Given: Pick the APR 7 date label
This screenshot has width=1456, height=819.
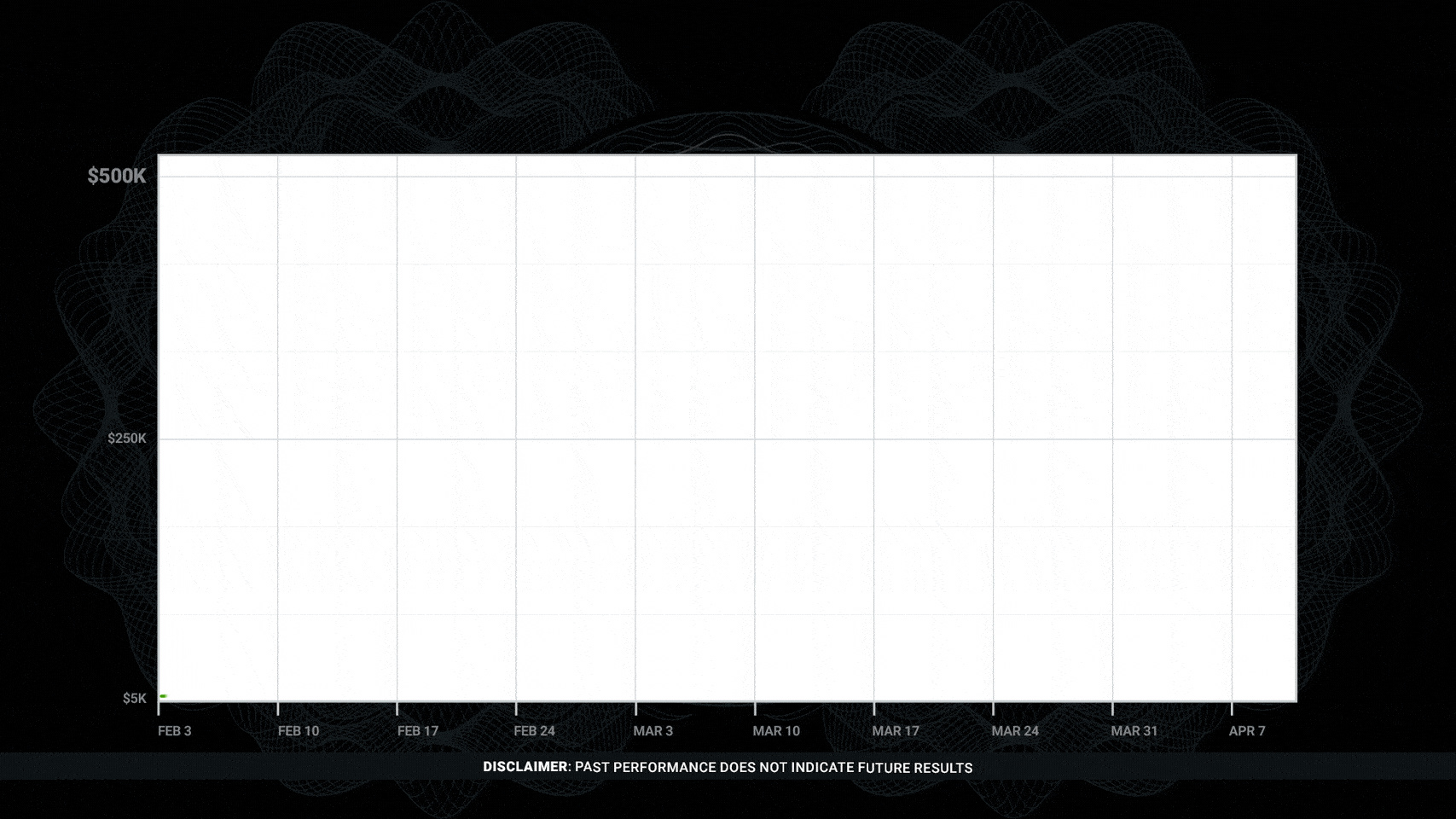Looking at the screenshot, I should (1247, 731).
